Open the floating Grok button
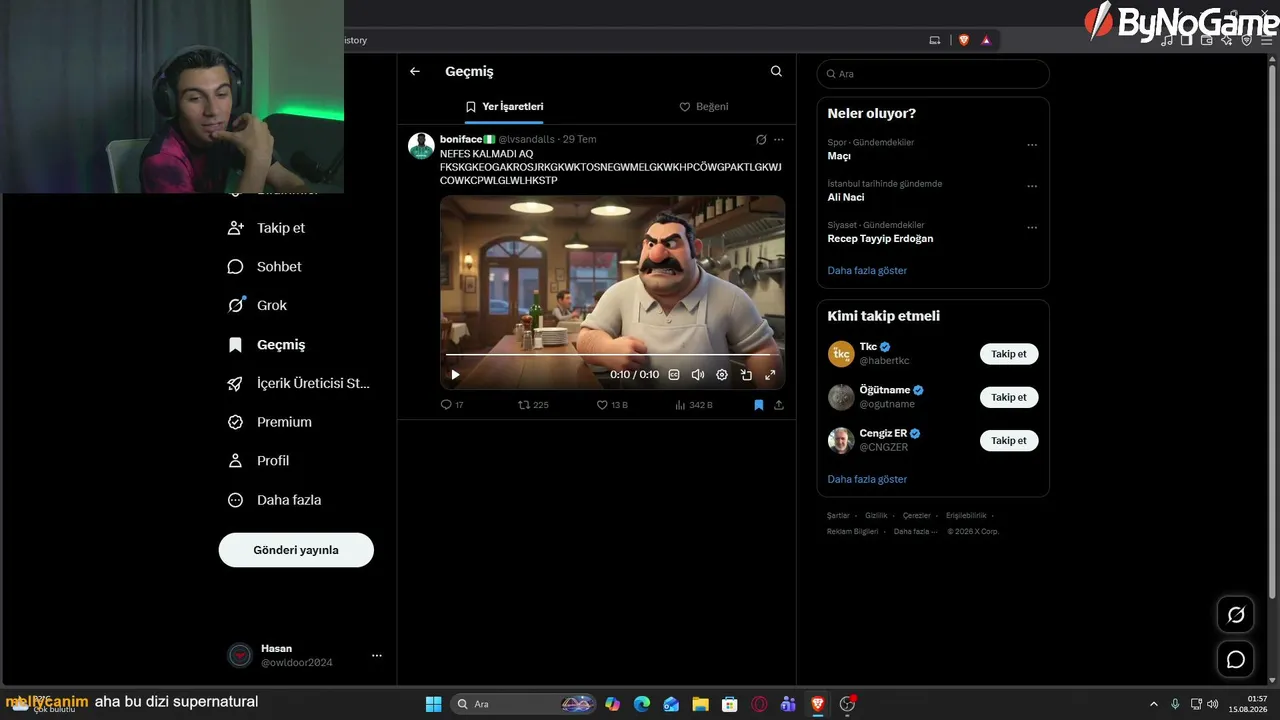1280x720 pixels. coord(1236,615)
